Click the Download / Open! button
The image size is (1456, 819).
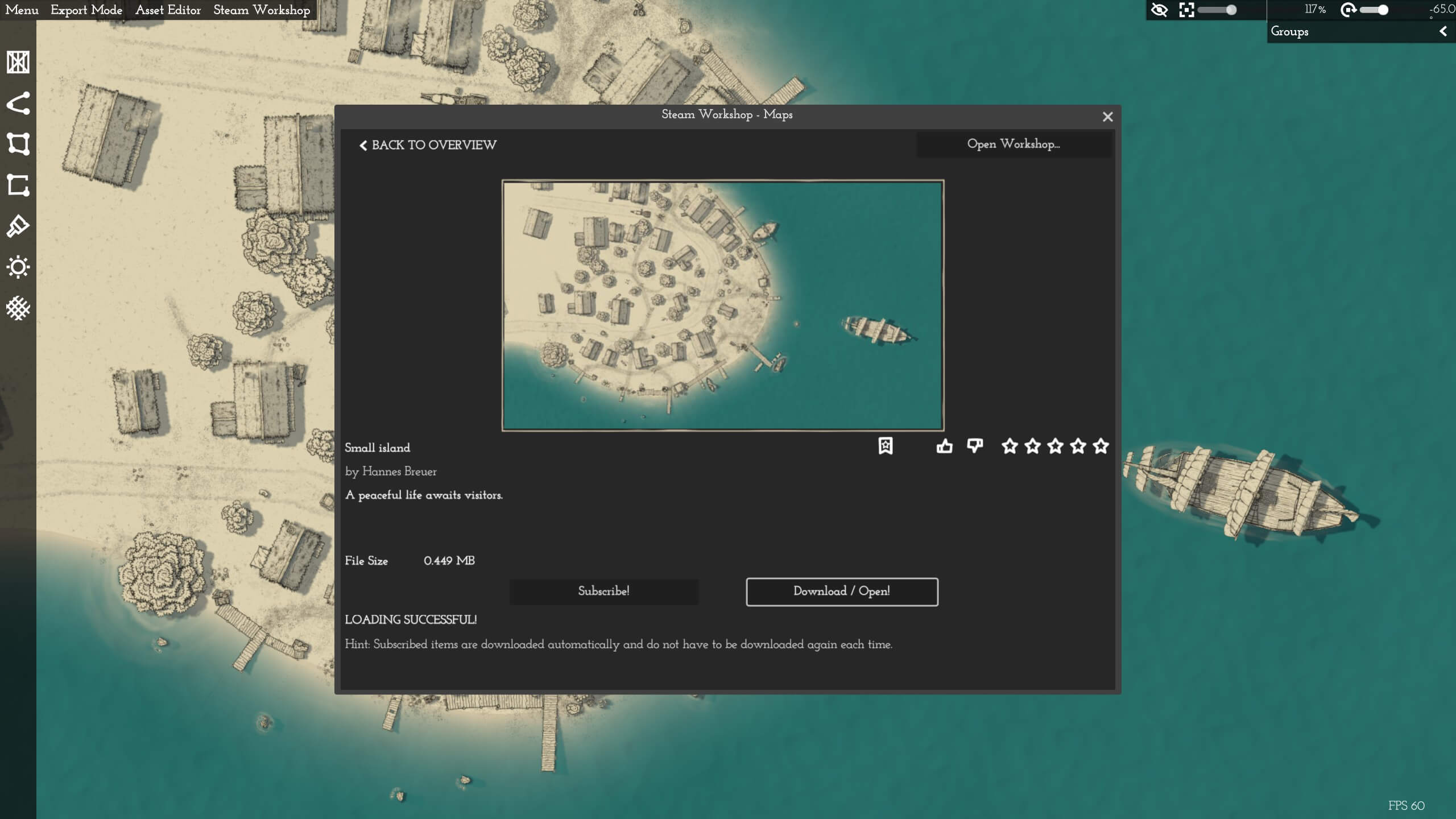click(x=842, y=591)
